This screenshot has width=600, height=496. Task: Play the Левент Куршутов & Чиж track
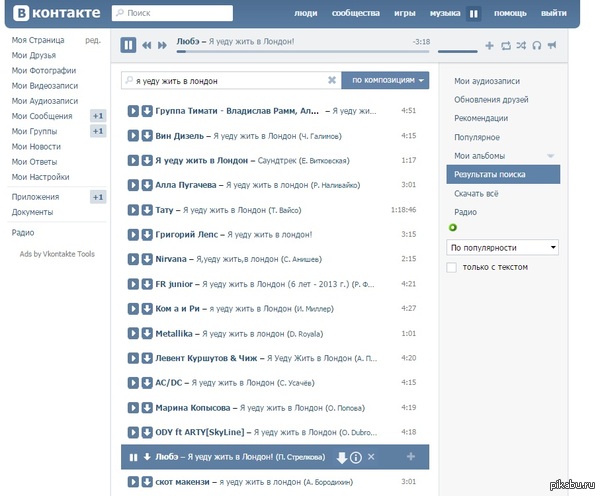[x=133, y=358]
